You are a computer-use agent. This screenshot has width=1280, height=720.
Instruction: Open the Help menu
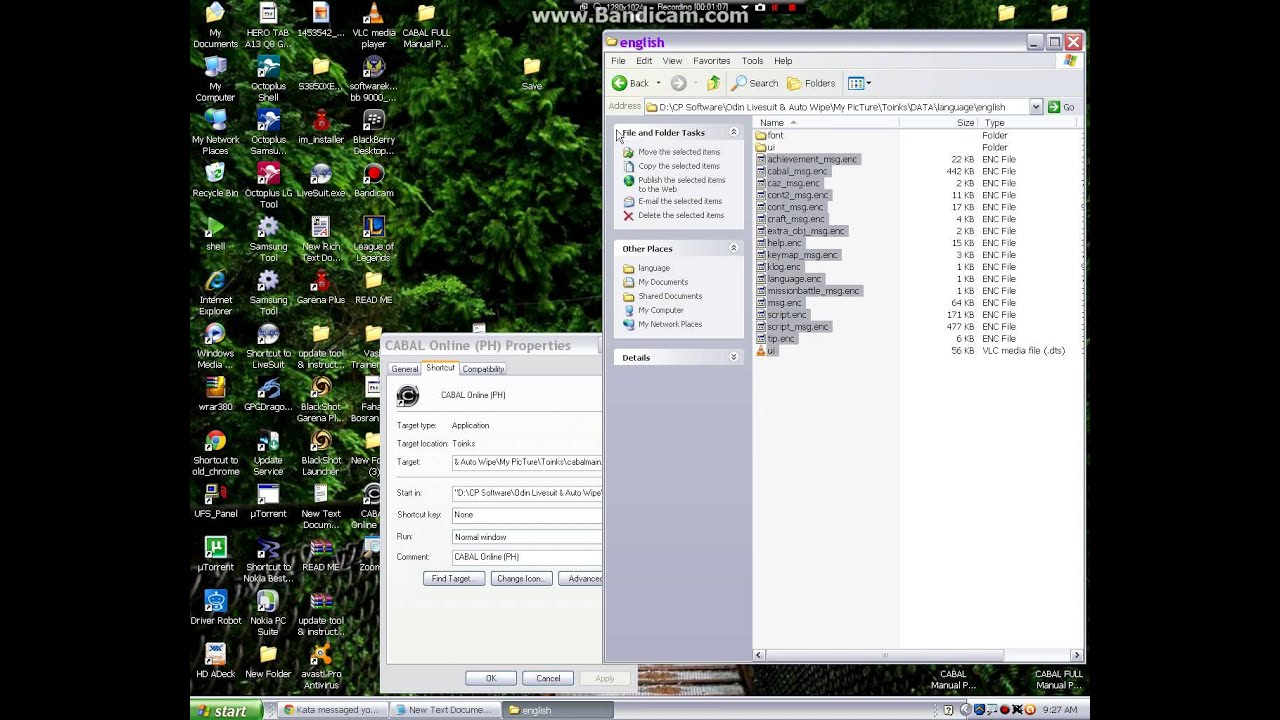[783, 61]
